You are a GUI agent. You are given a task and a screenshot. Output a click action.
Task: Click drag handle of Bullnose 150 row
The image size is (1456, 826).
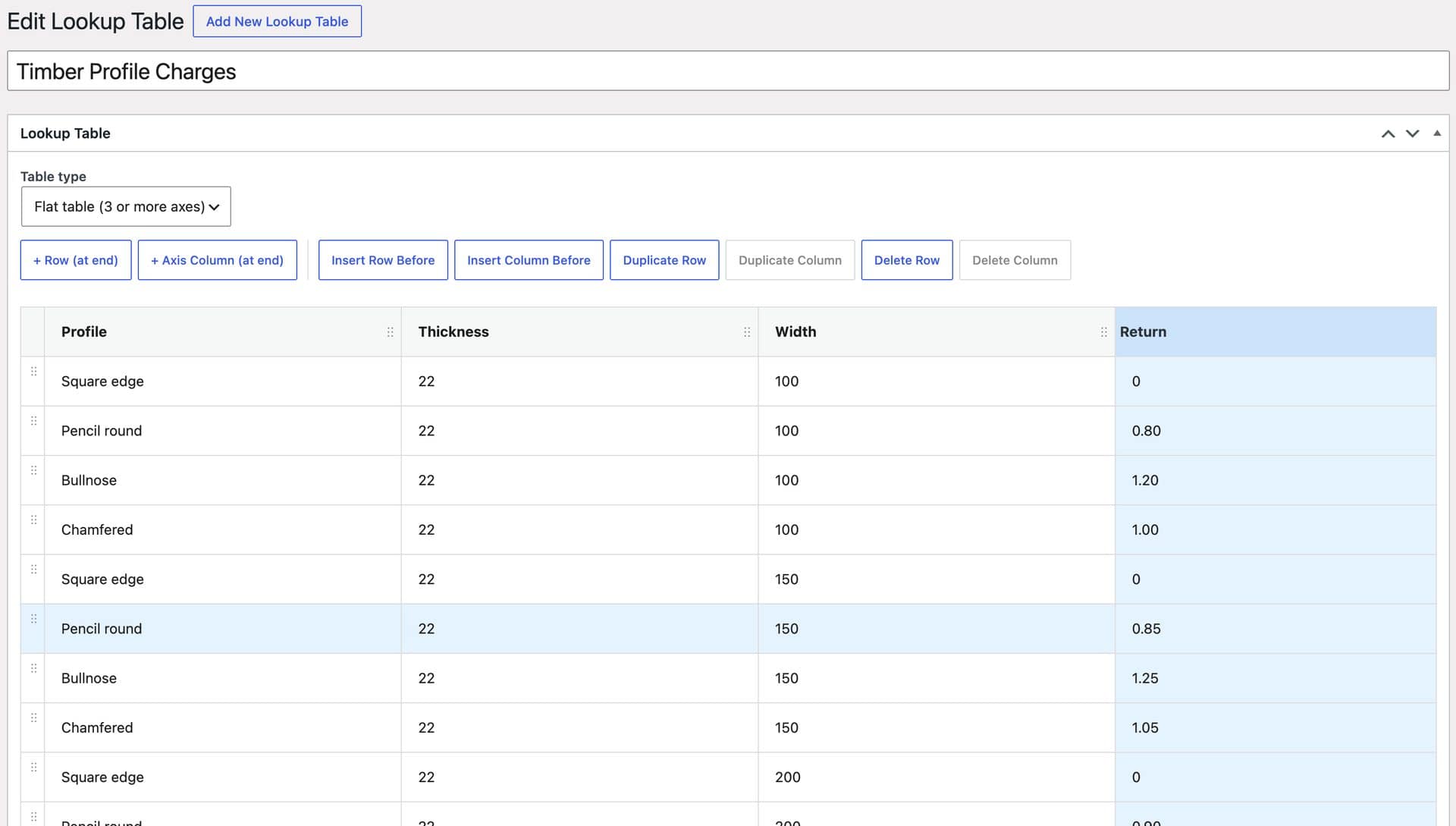pos(33,668)
